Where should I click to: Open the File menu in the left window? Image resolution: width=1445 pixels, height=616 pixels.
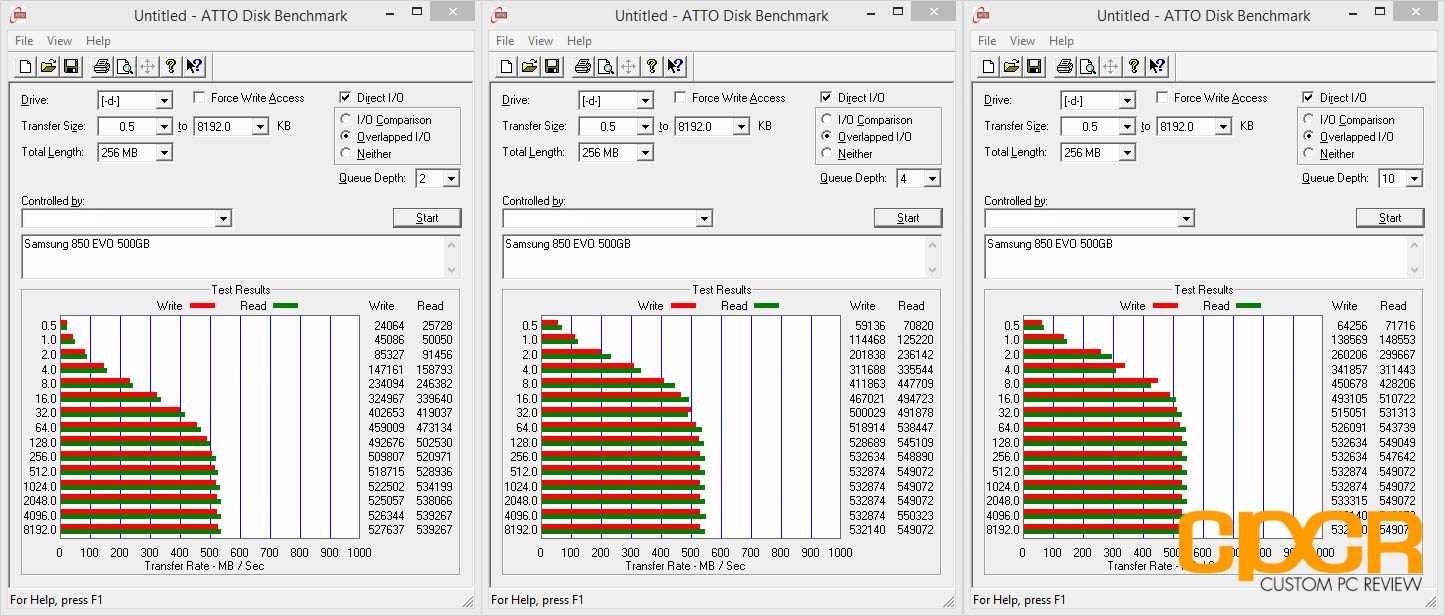coord(24,41)
